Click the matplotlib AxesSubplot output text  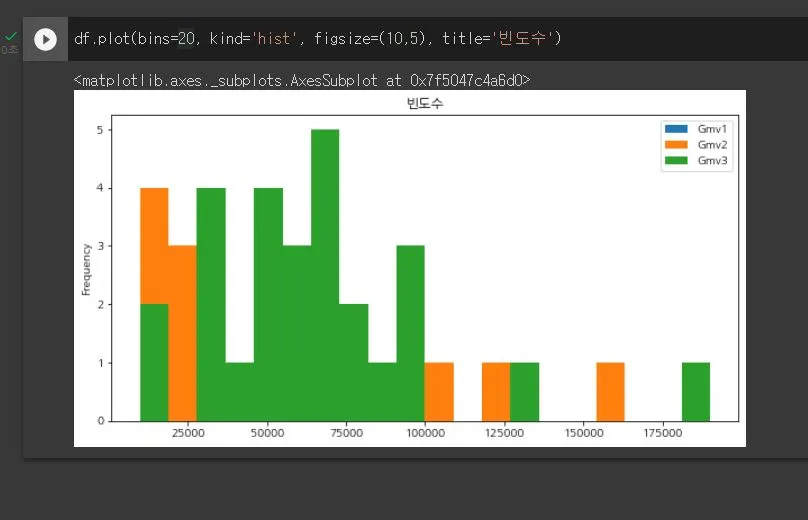tap(301, 80)
